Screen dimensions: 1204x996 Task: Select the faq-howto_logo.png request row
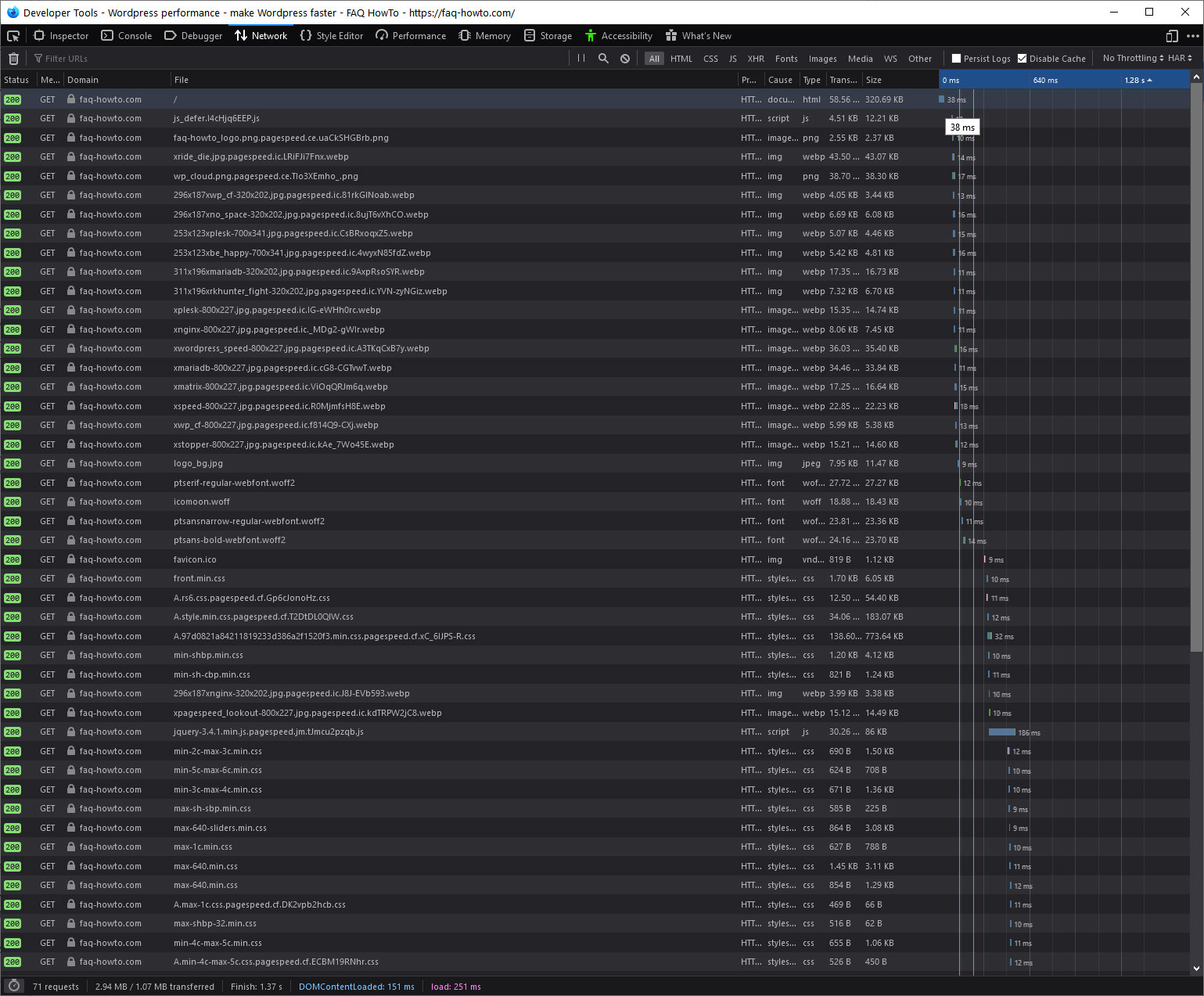[x=595, y=138]
